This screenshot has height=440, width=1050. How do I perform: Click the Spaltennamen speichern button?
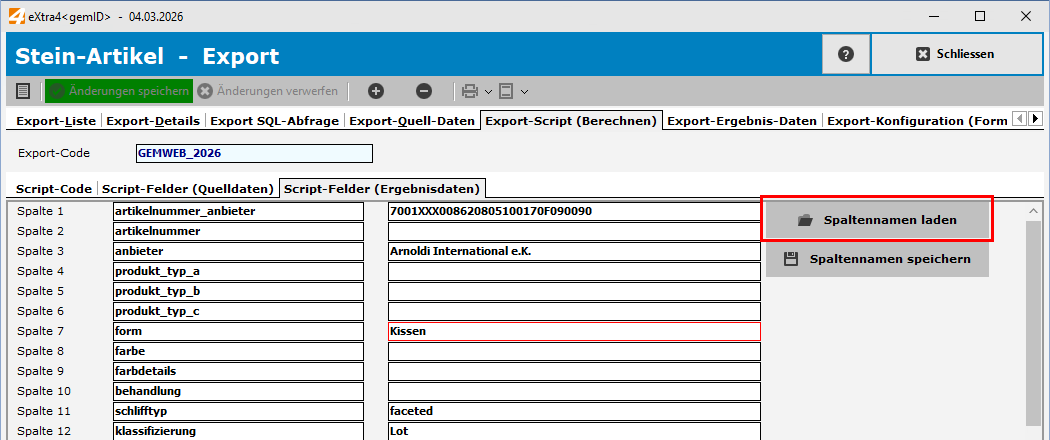877,259
